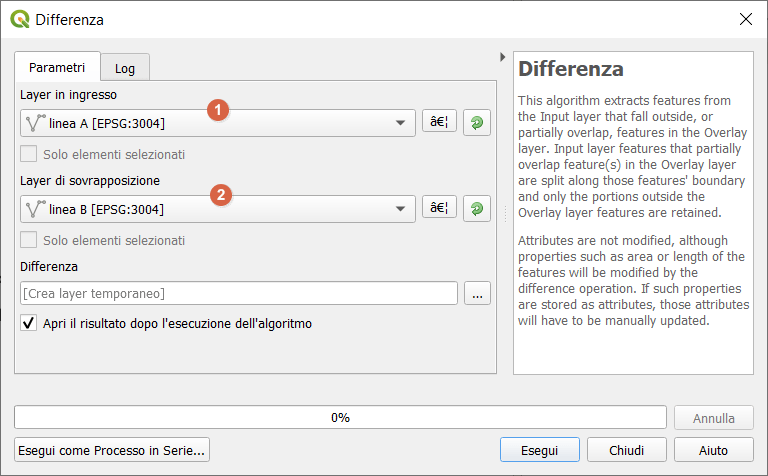This screenshot has width=768, height=476.
Task: Select the Parametri tab
Action: (57, 67)
